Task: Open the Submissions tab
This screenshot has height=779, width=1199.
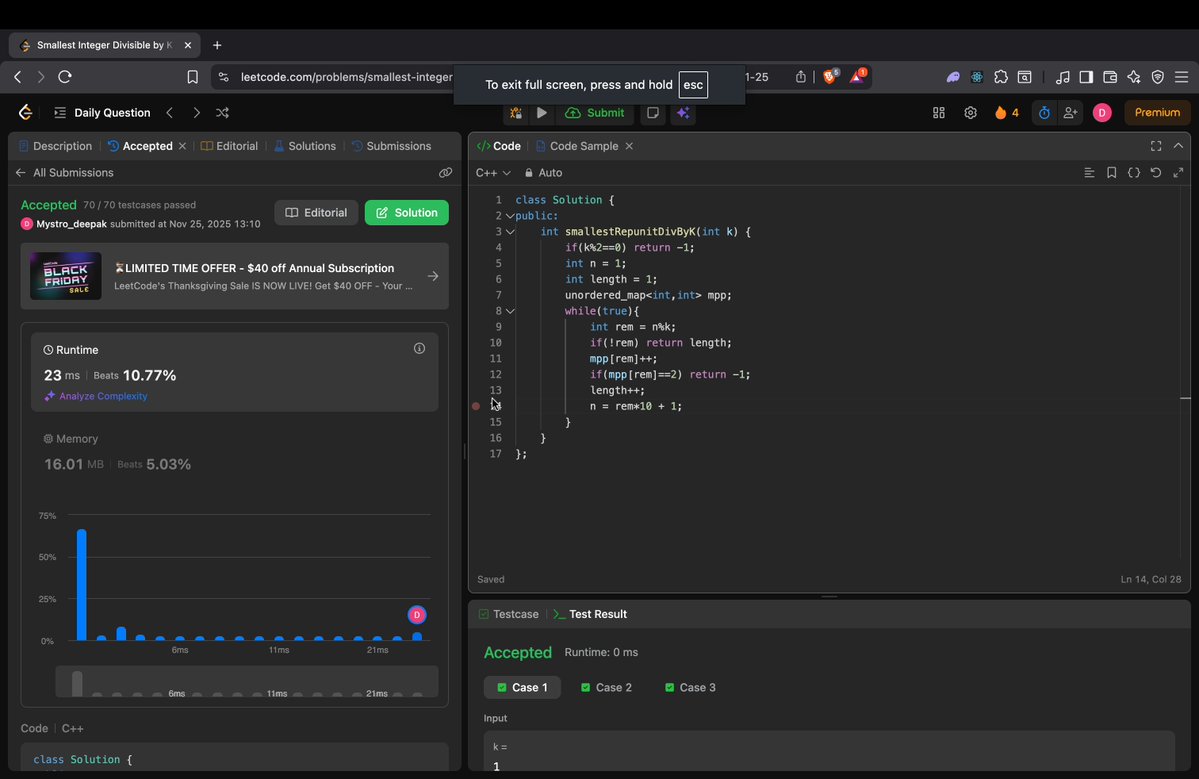Action: point(392,146)
